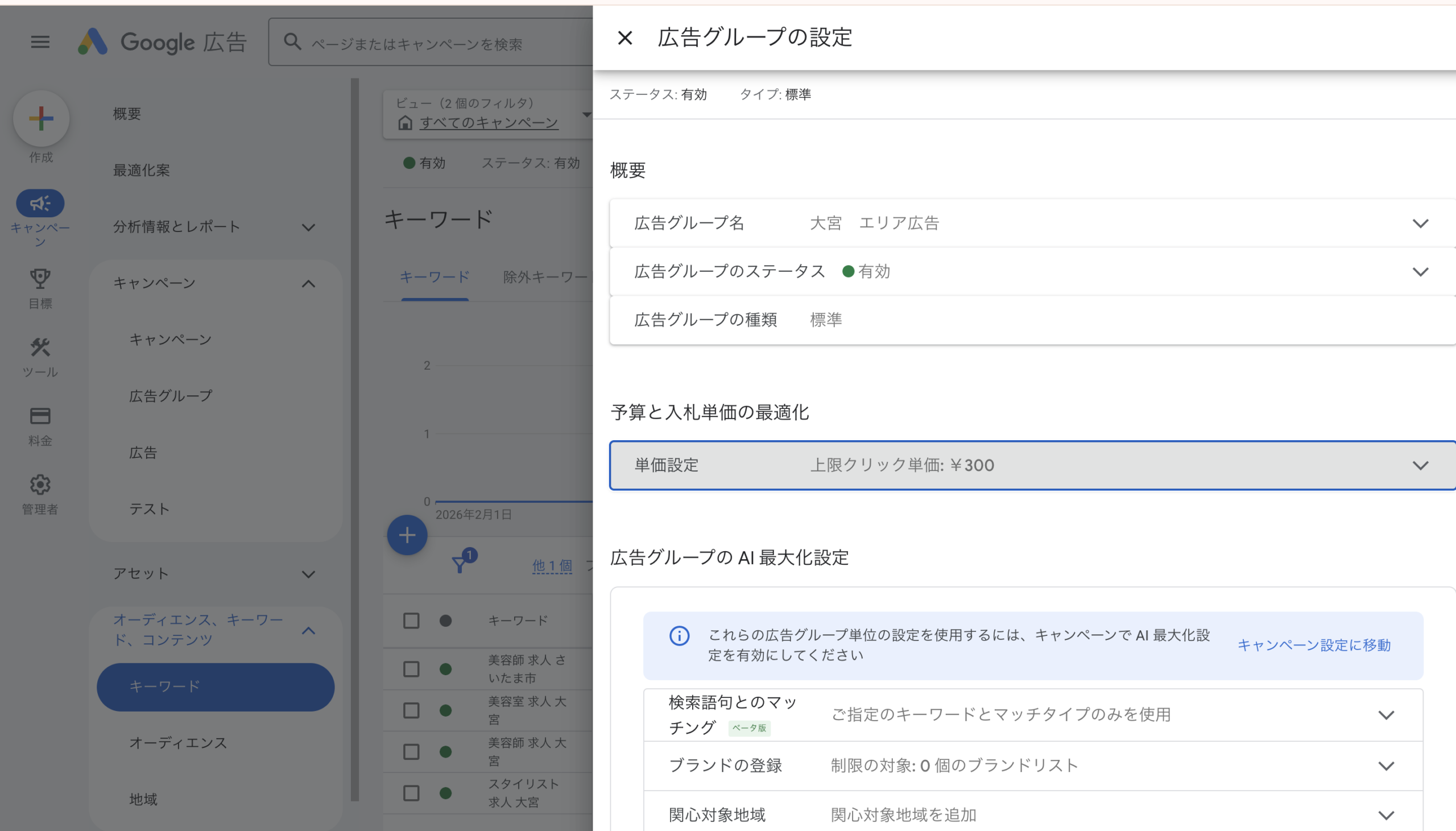Check the box for 美容師 求人 さいたま市
This screenshot has width=1456, height=831.
(411, 669)
